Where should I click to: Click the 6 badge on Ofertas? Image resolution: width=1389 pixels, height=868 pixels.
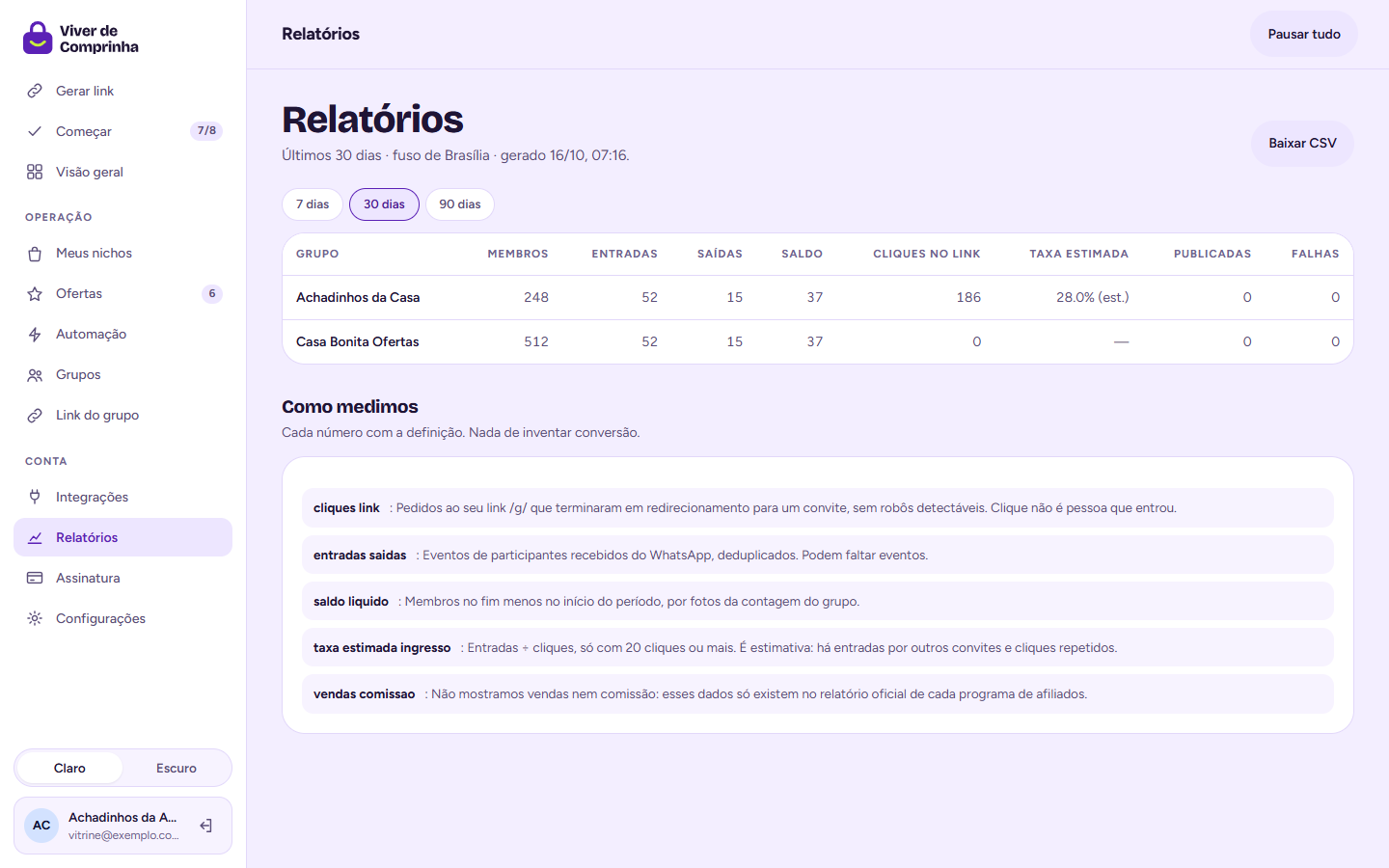212,293
